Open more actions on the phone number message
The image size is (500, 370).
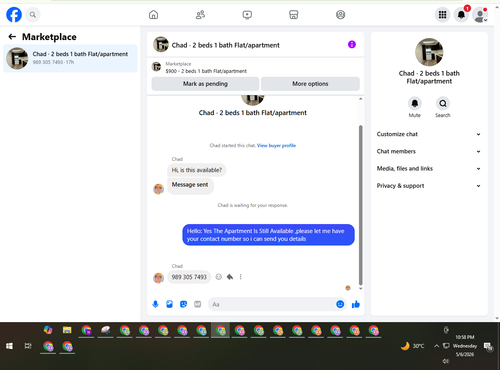[x=240, y=277]
